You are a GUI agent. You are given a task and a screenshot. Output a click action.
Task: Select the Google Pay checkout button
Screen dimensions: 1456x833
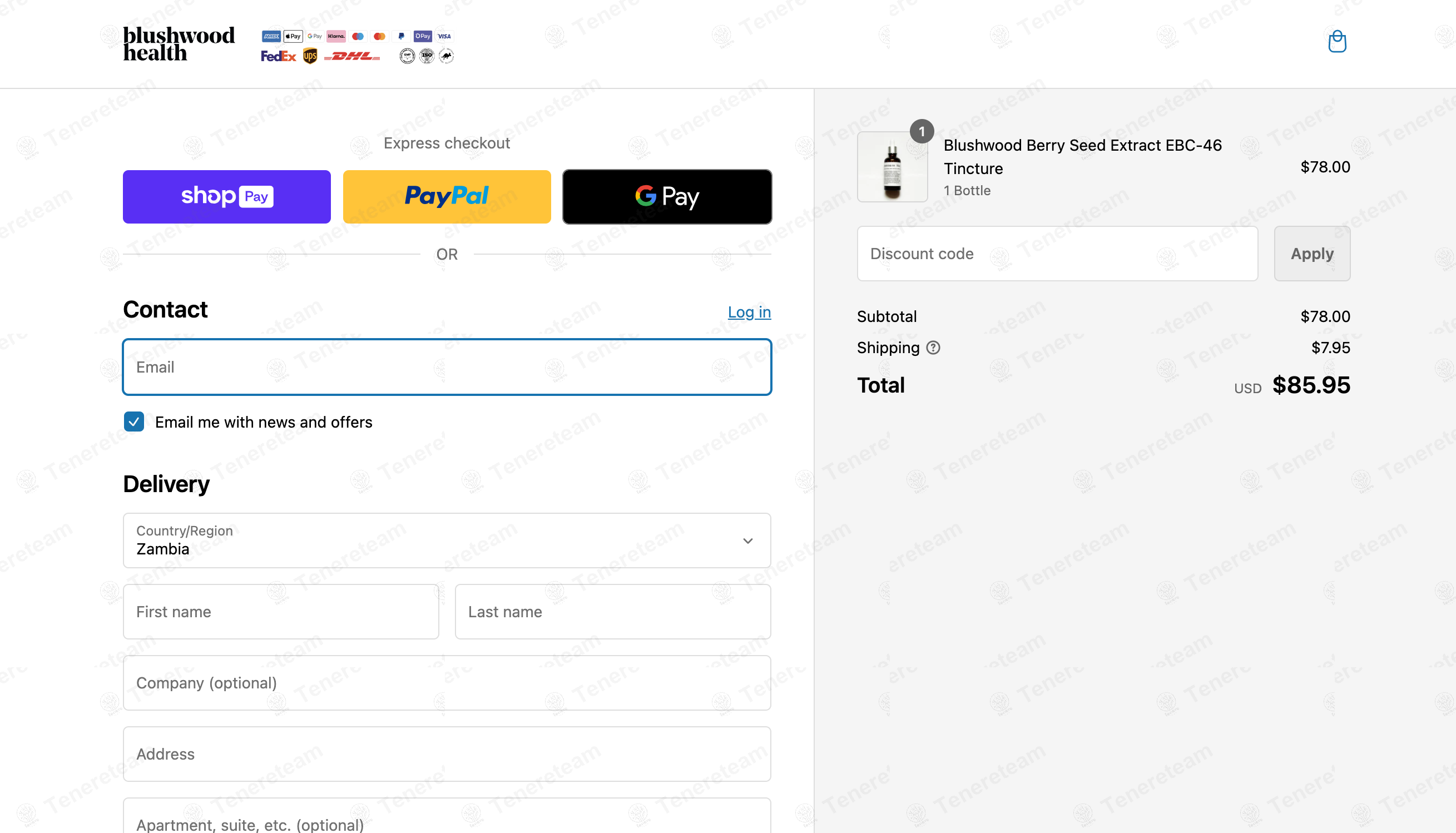[x=667, y=196]
